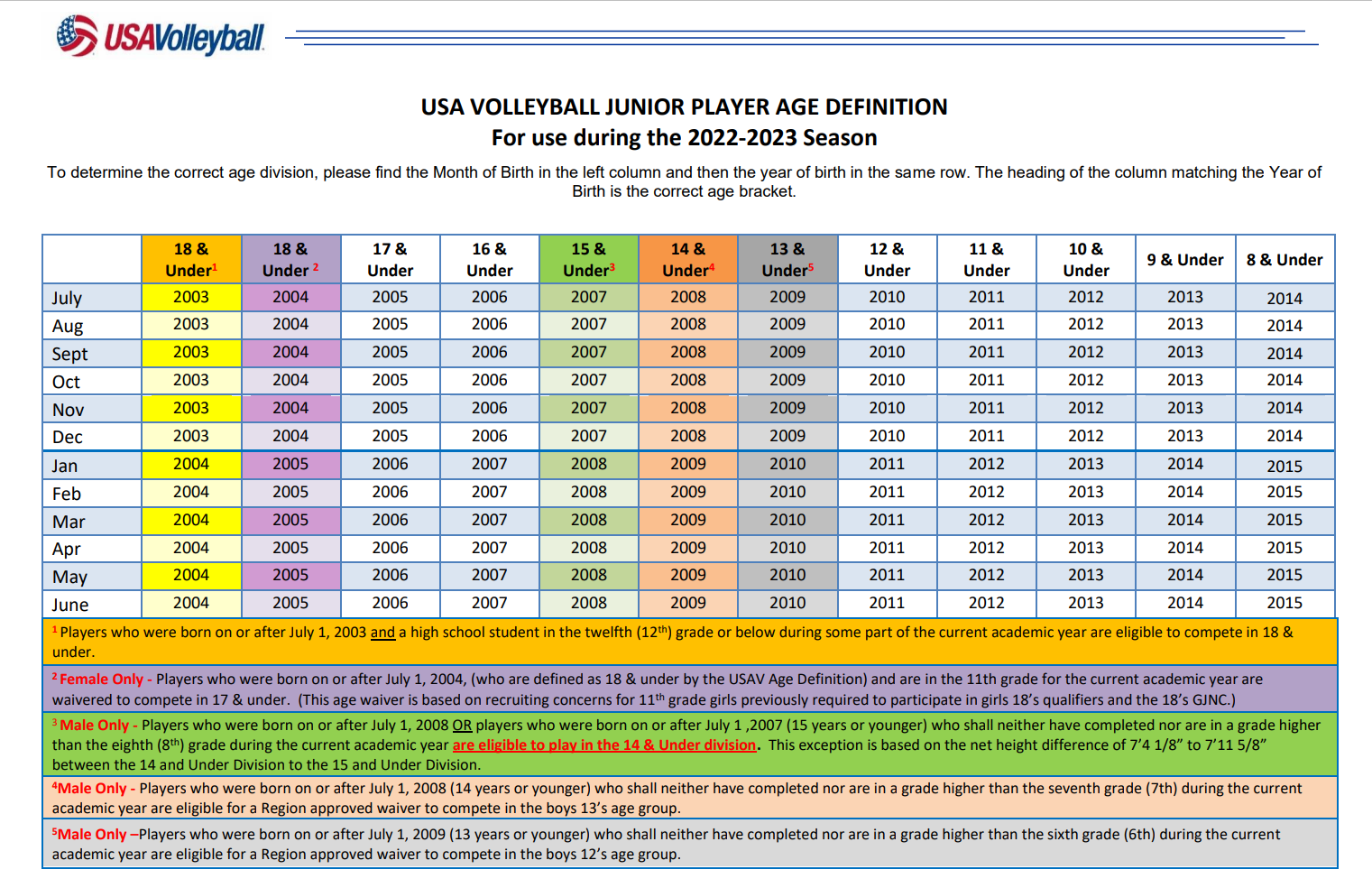Select the 2012 cell in the Mar row
The height and width of the screenshot is (888, 1372).
(x=987, y=520)
